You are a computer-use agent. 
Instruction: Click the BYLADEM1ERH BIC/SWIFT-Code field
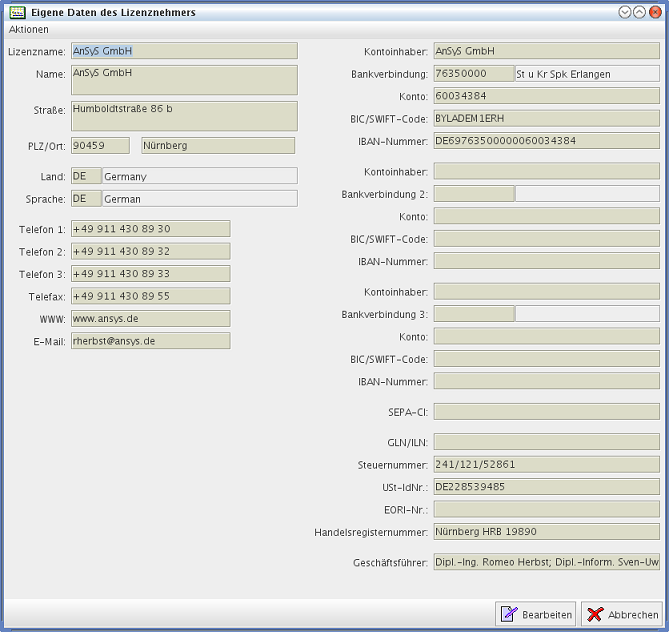[x=546, y=118]
